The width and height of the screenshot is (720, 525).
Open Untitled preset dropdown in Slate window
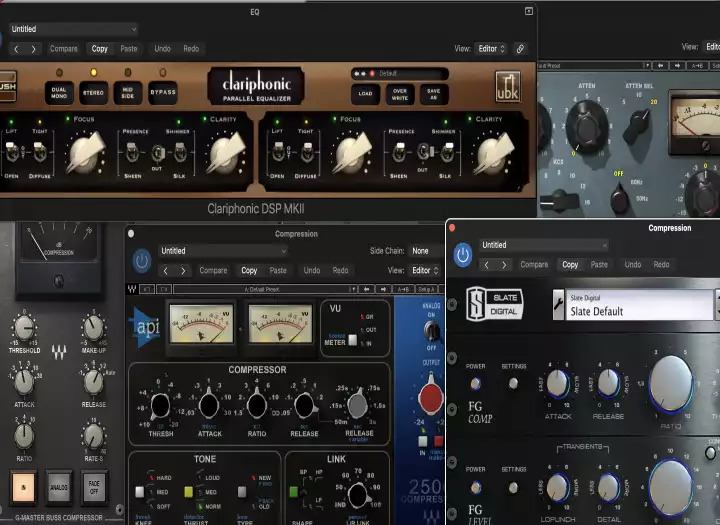pyautogui.click(x=544, y=245)
